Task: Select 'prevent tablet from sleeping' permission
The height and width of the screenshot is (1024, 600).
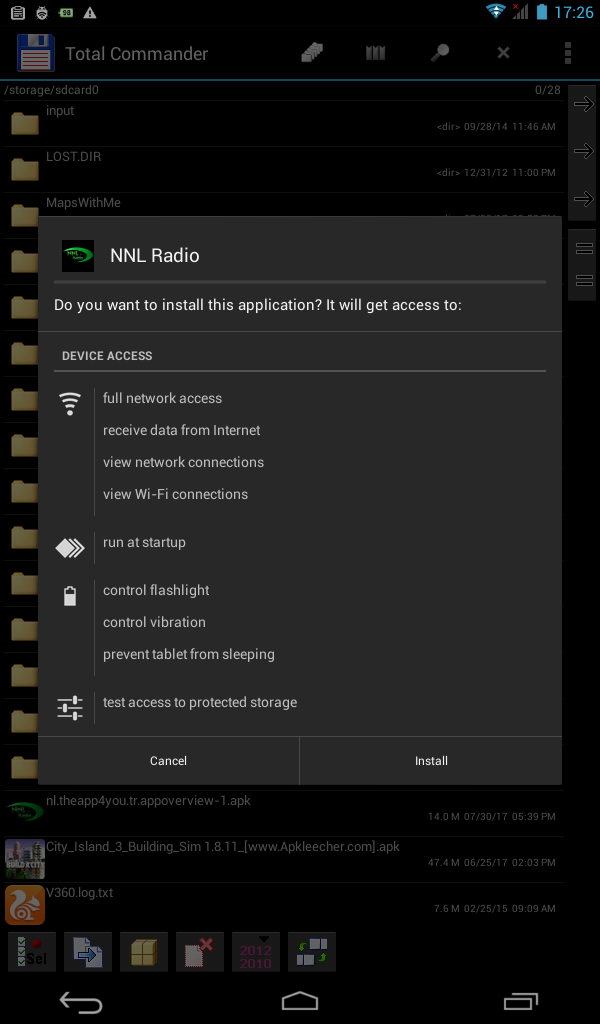Action: (x=189, y=654)
